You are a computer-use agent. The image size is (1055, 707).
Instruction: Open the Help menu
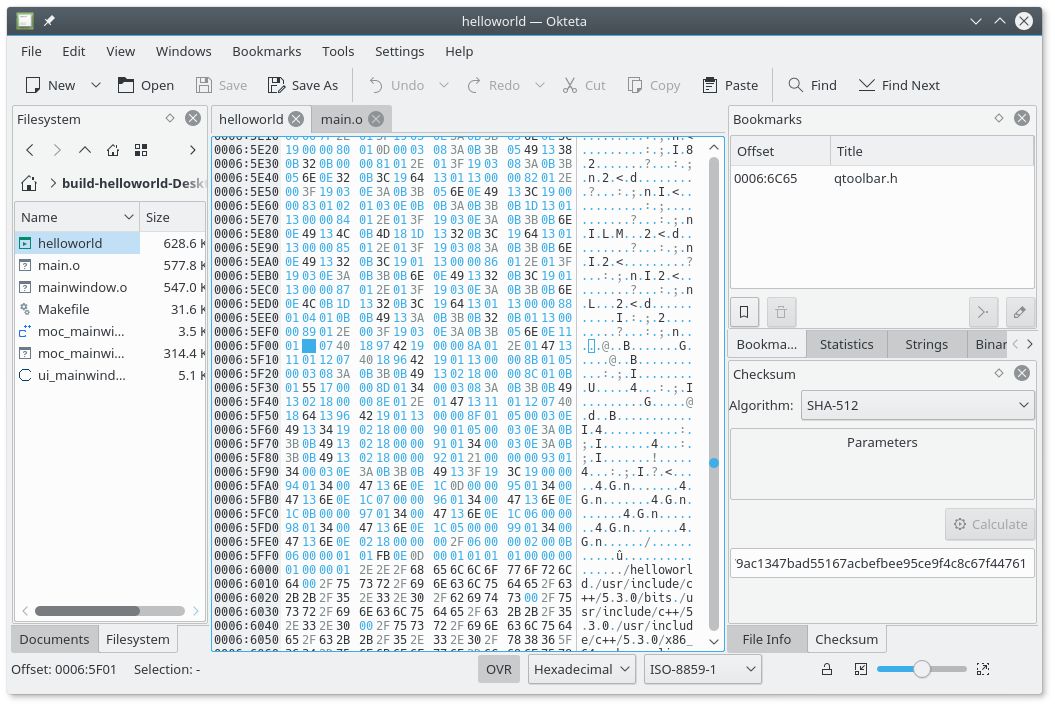(459, 51)
